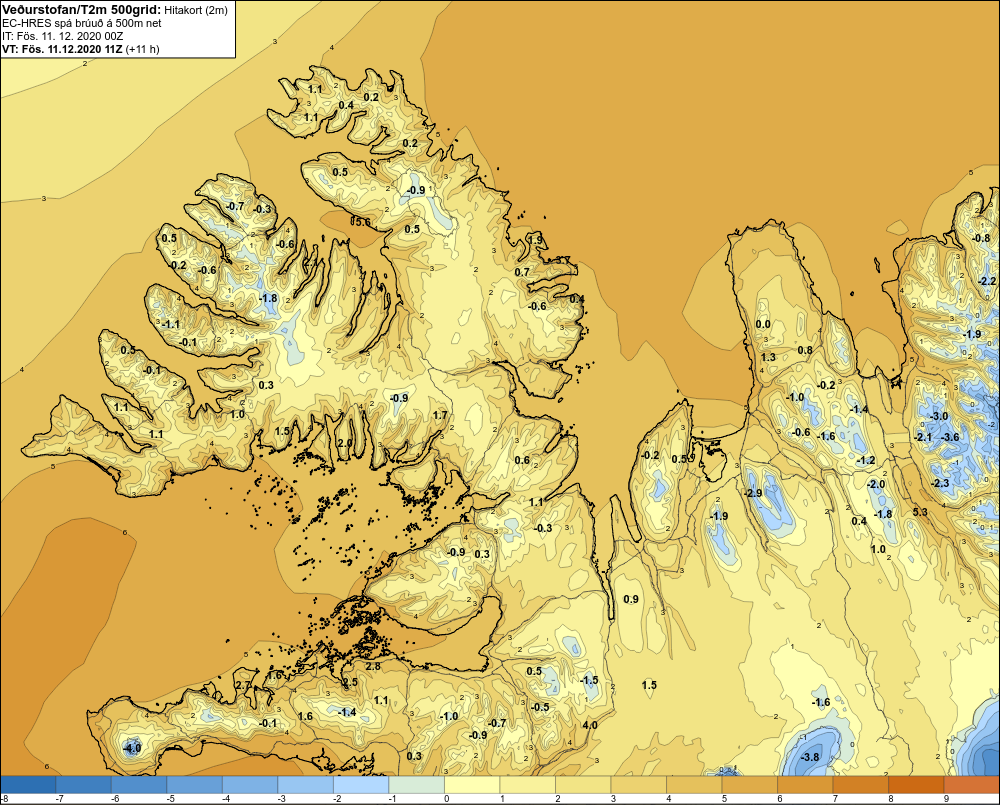Click the legend tick label "-5"
Viewport: 1000px width, 805px height.
click(170, 799)
